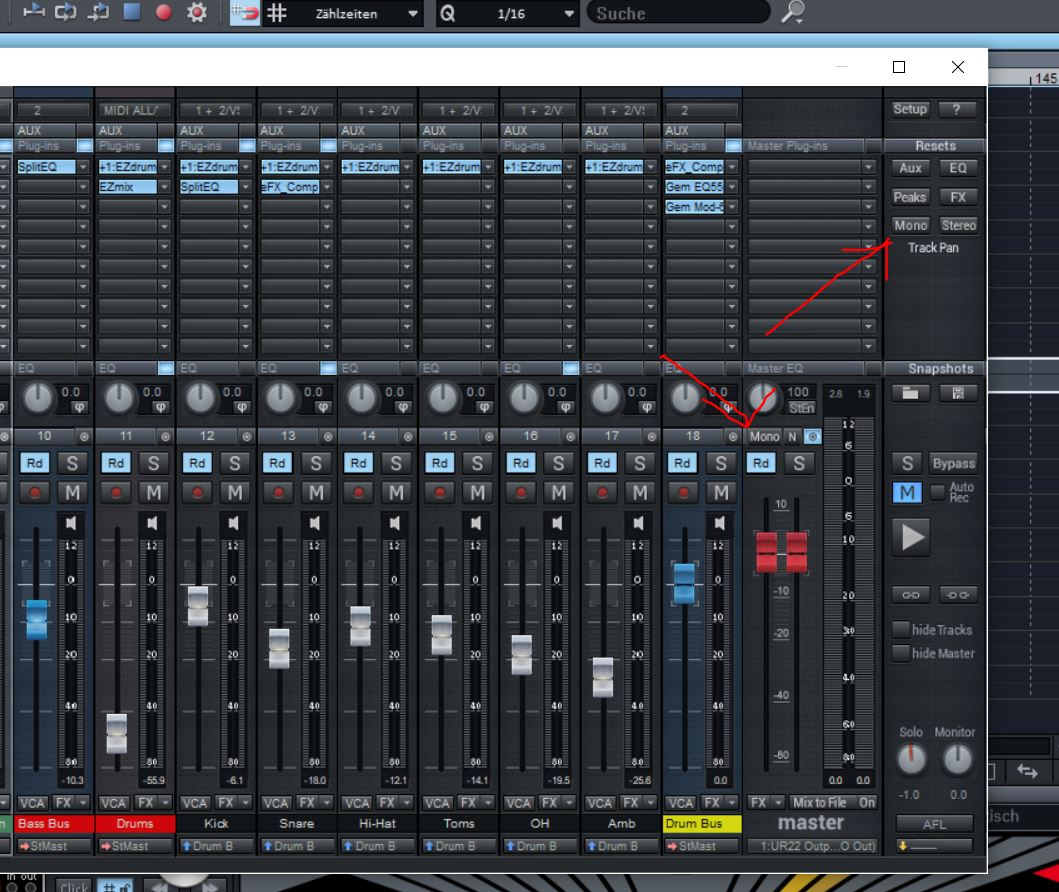This screenshot has height=892, width=1059.
Task: Click the master channel label
Action: [x=810, y=822]
